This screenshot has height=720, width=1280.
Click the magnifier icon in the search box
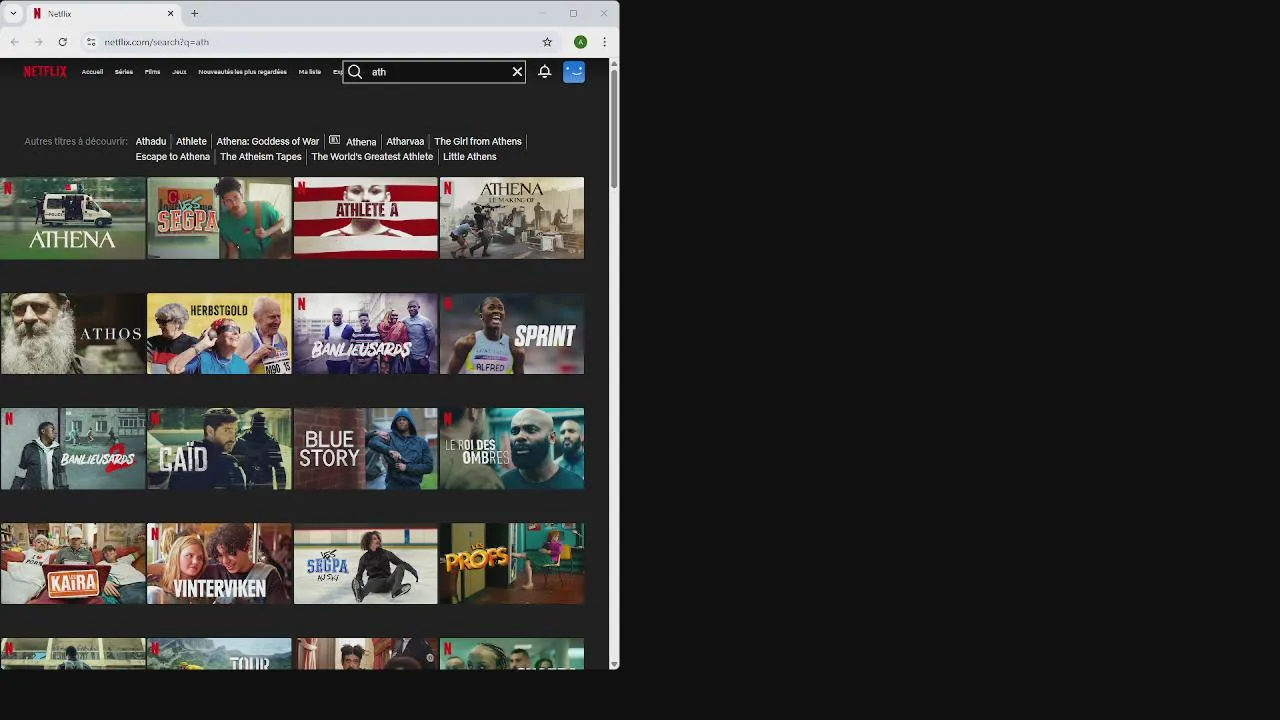click(x=355, y=72)
